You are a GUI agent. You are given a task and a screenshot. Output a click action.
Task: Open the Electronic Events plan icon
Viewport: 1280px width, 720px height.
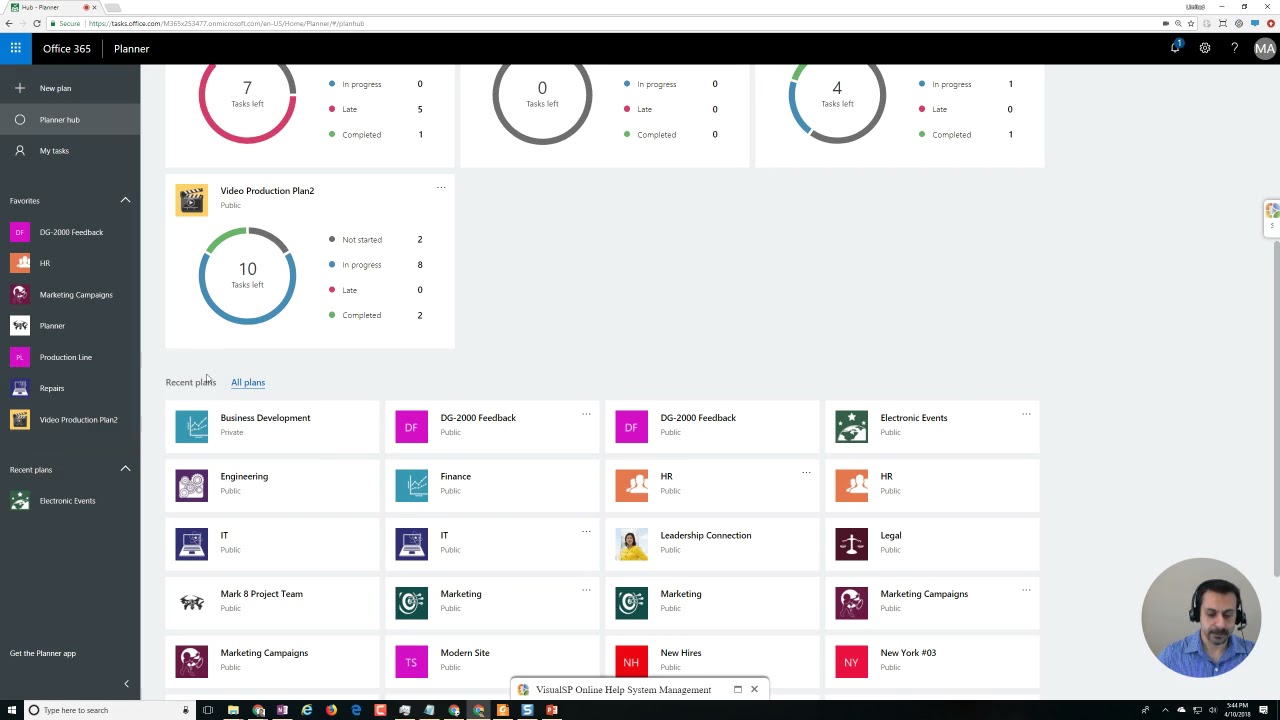(x=852, y=427)
